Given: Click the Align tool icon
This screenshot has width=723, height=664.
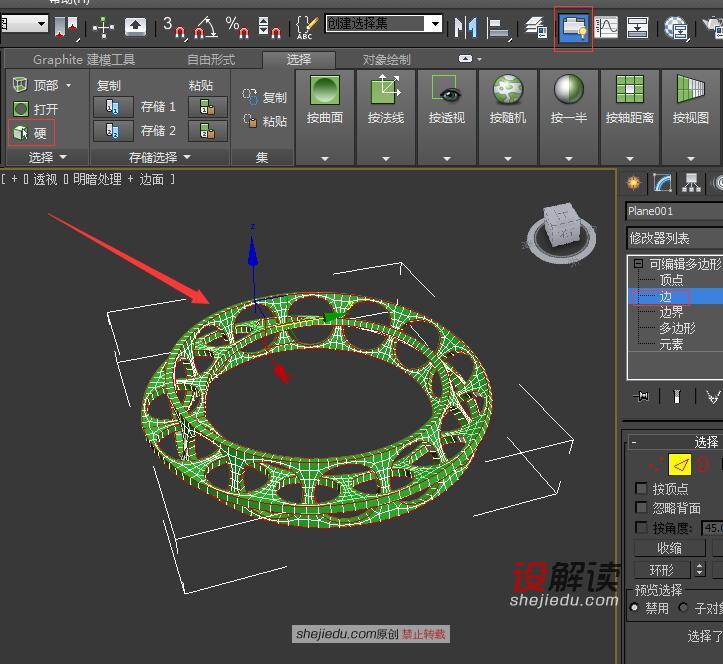Looking at the screenshot, I should coord(498,28).
